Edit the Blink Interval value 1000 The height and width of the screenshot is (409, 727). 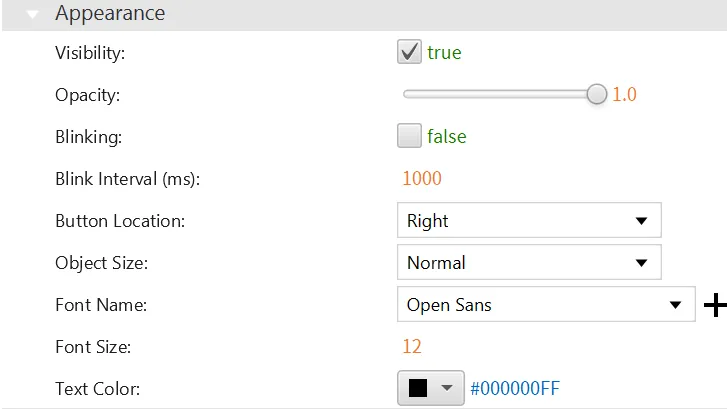click(x=421, y=179)
